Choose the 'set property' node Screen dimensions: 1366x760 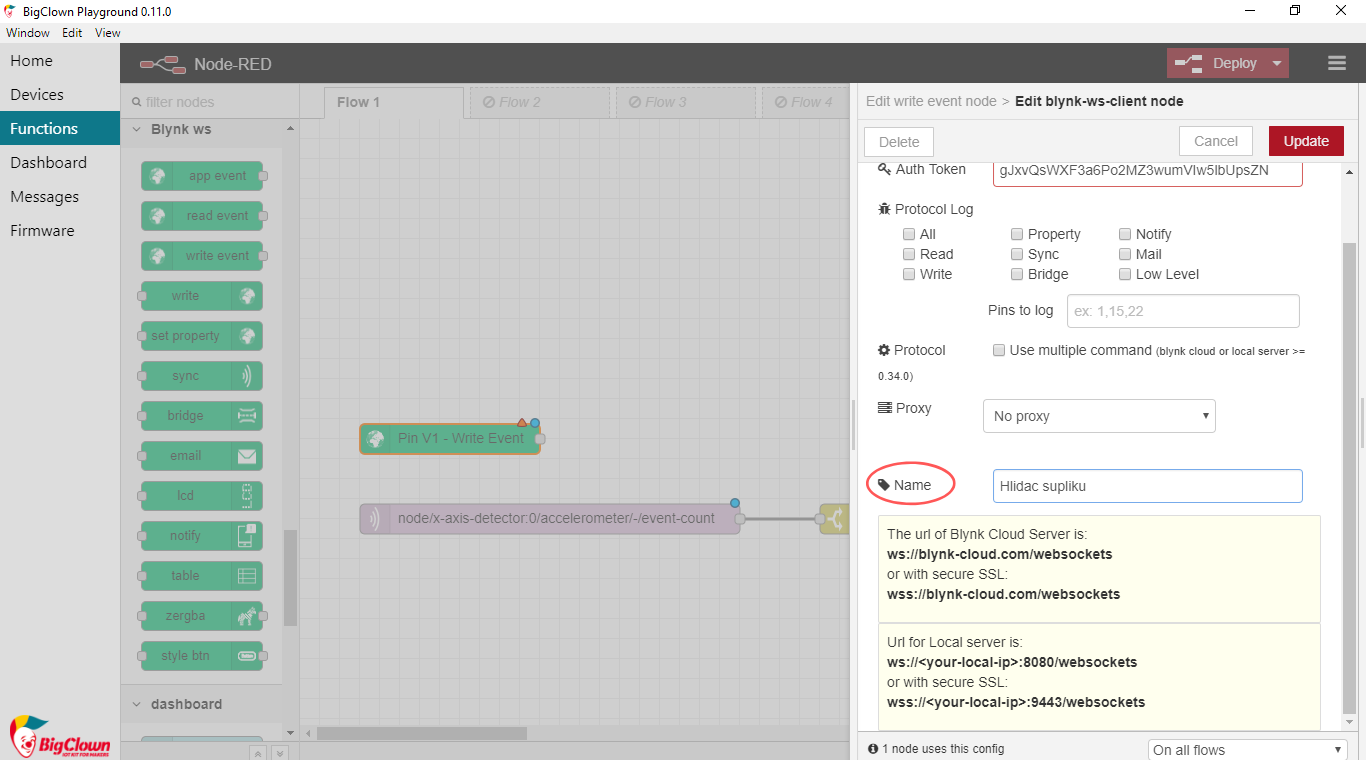tap(202, 336)
